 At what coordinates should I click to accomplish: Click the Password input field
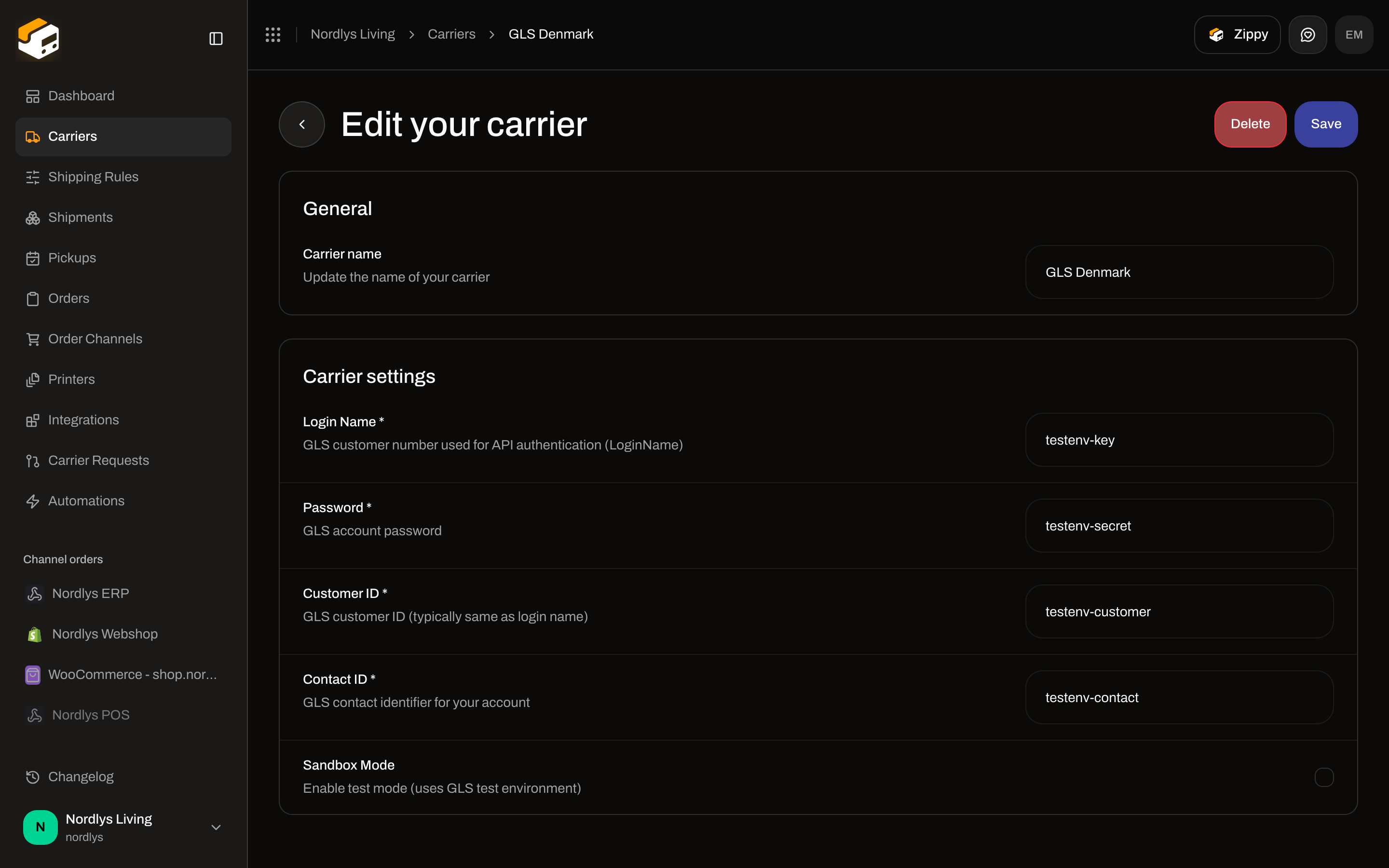click(x=1179, y=526)
